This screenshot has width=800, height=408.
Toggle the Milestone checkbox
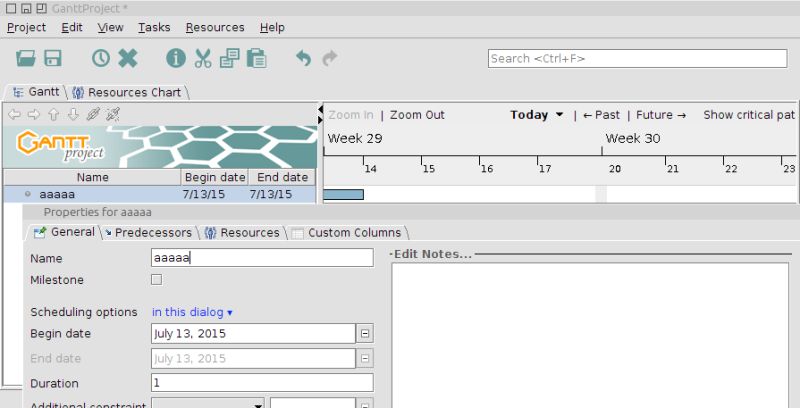[x=157, y=279]
